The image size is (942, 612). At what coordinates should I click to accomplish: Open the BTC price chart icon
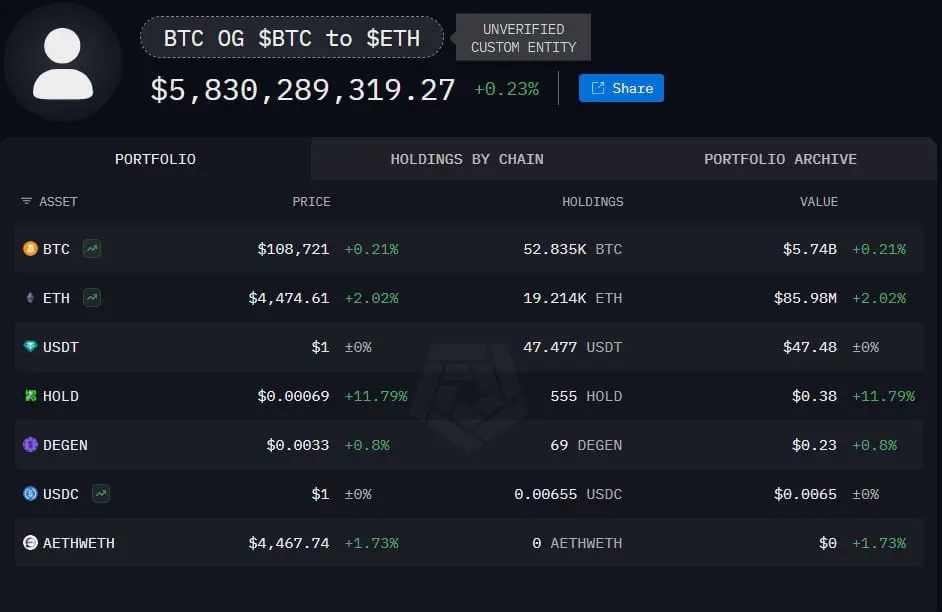coord(92,248)
